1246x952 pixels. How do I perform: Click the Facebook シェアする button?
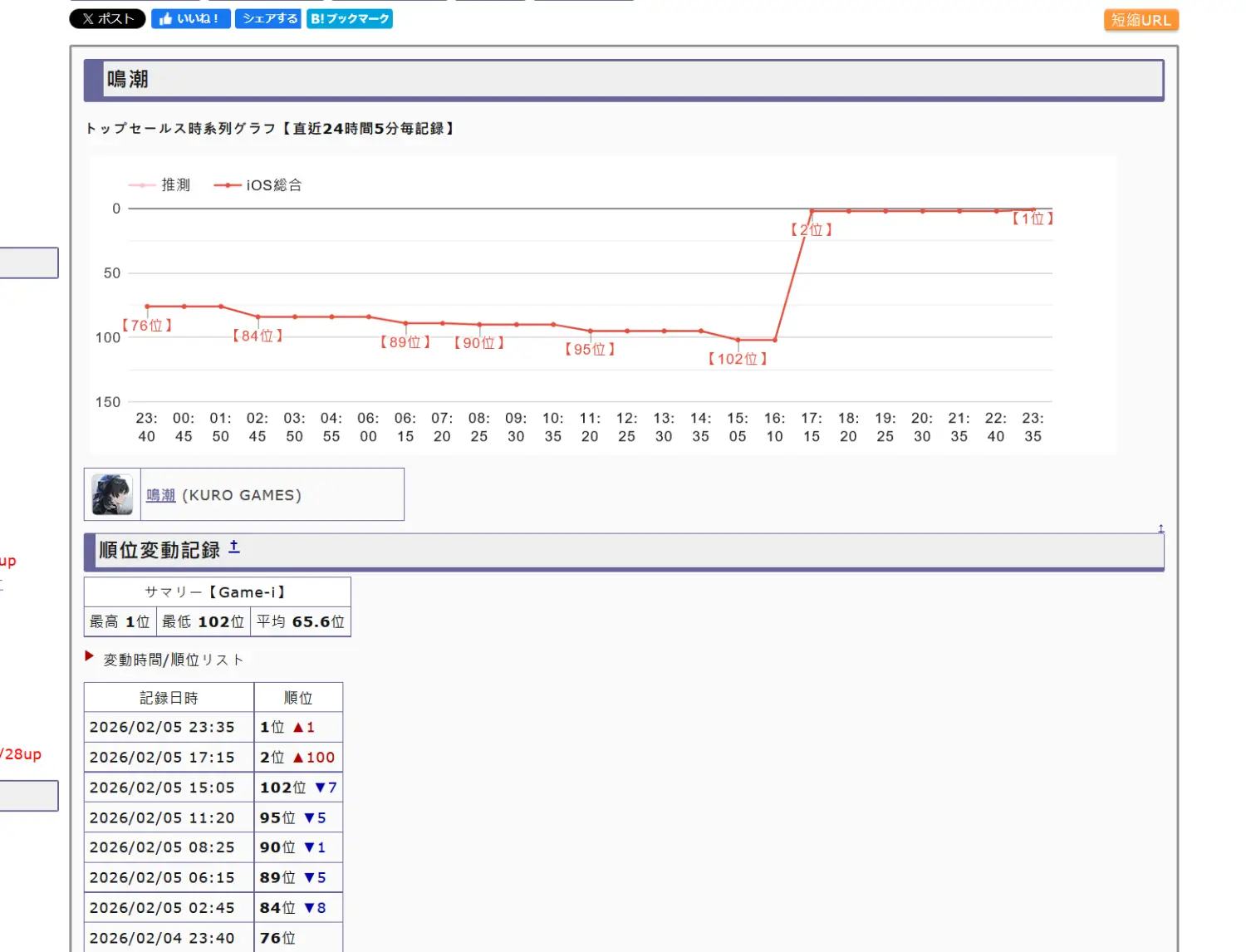tap(267, 19)
